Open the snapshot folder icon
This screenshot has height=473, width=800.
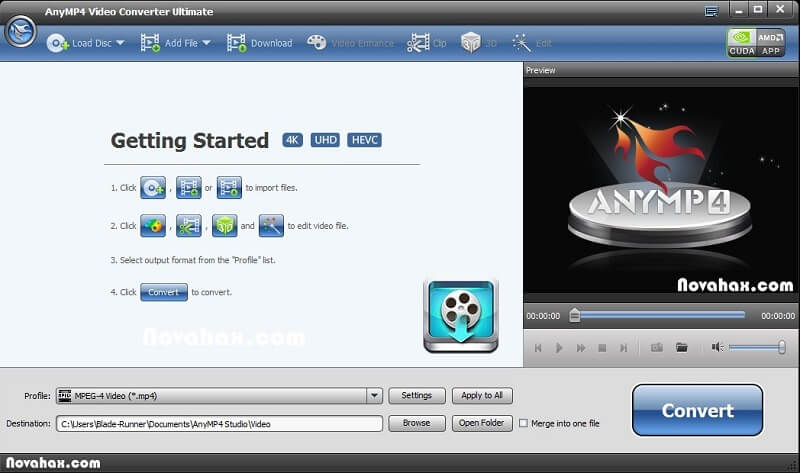coord(682,347)
